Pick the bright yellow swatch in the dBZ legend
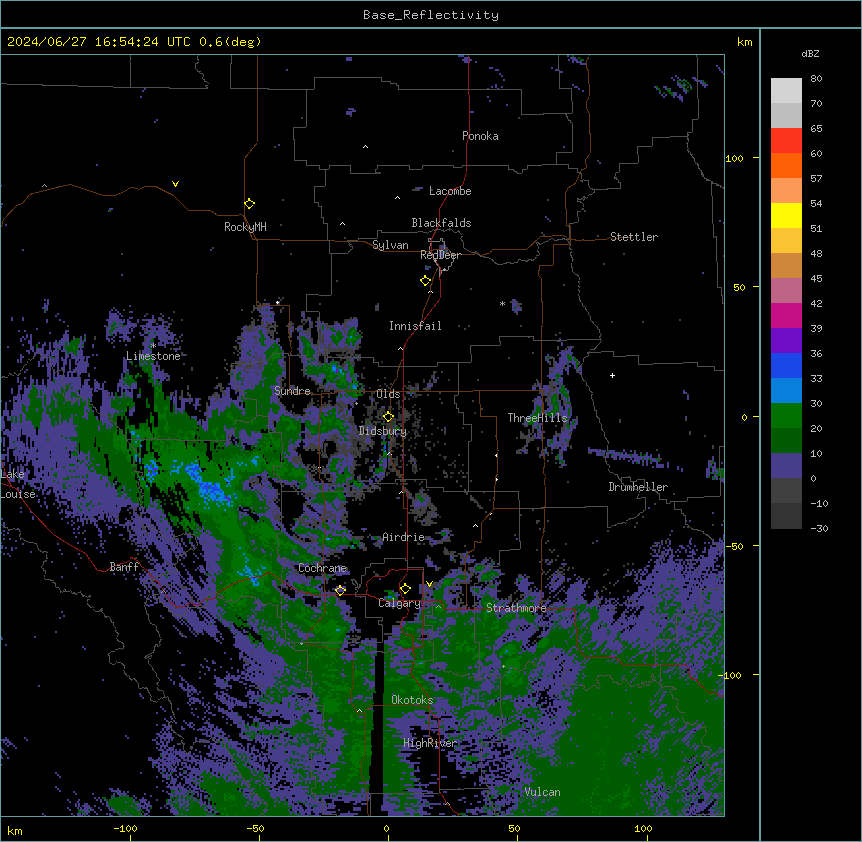The width and height of the screenshot is (862, 842). (786, 215)
